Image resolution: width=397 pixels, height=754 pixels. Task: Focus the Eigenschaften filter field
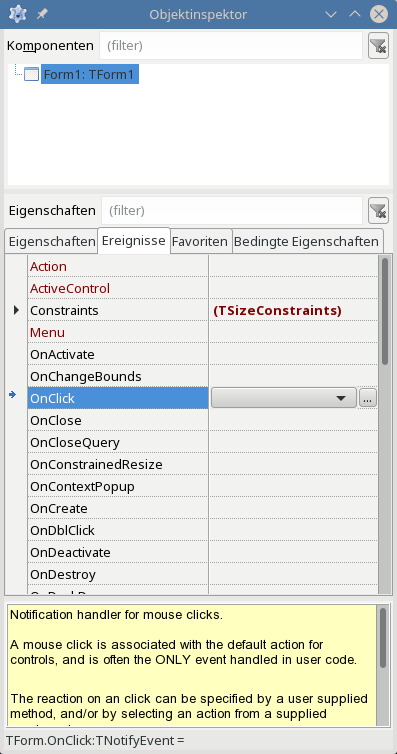click(x=232, y=211)
